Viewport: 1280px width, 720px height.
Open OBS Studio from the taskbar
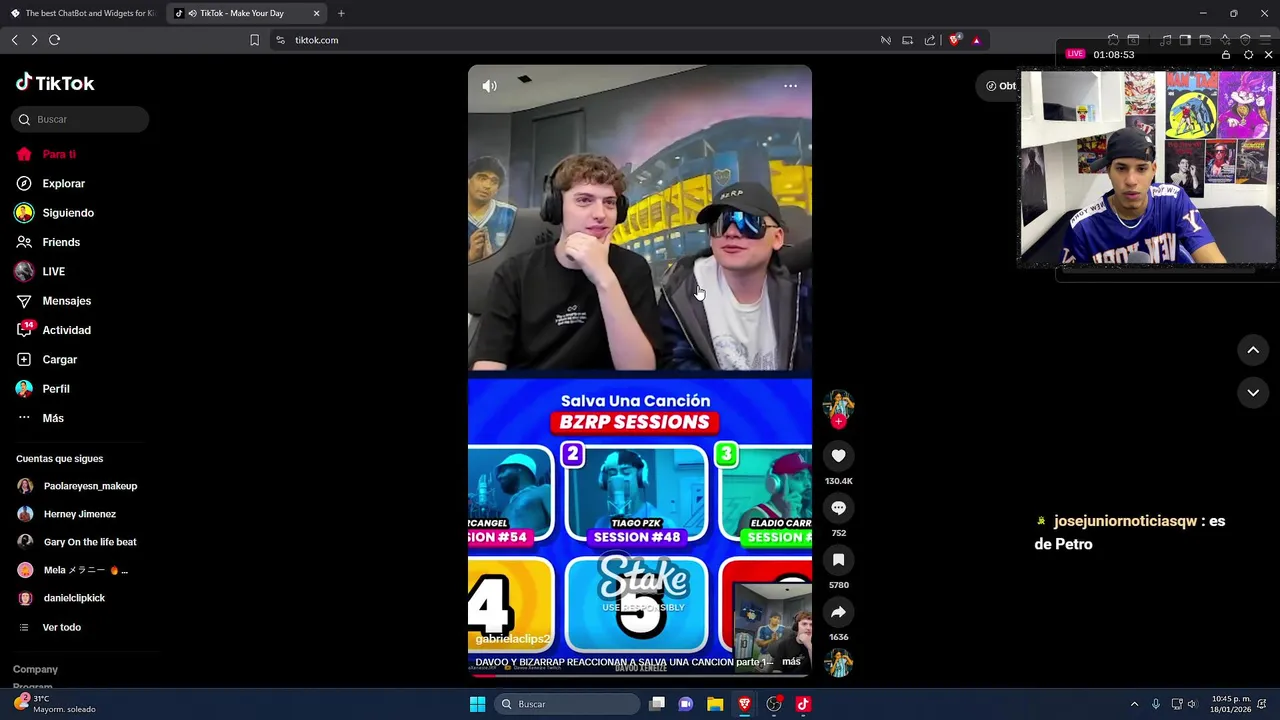point(773,704)
